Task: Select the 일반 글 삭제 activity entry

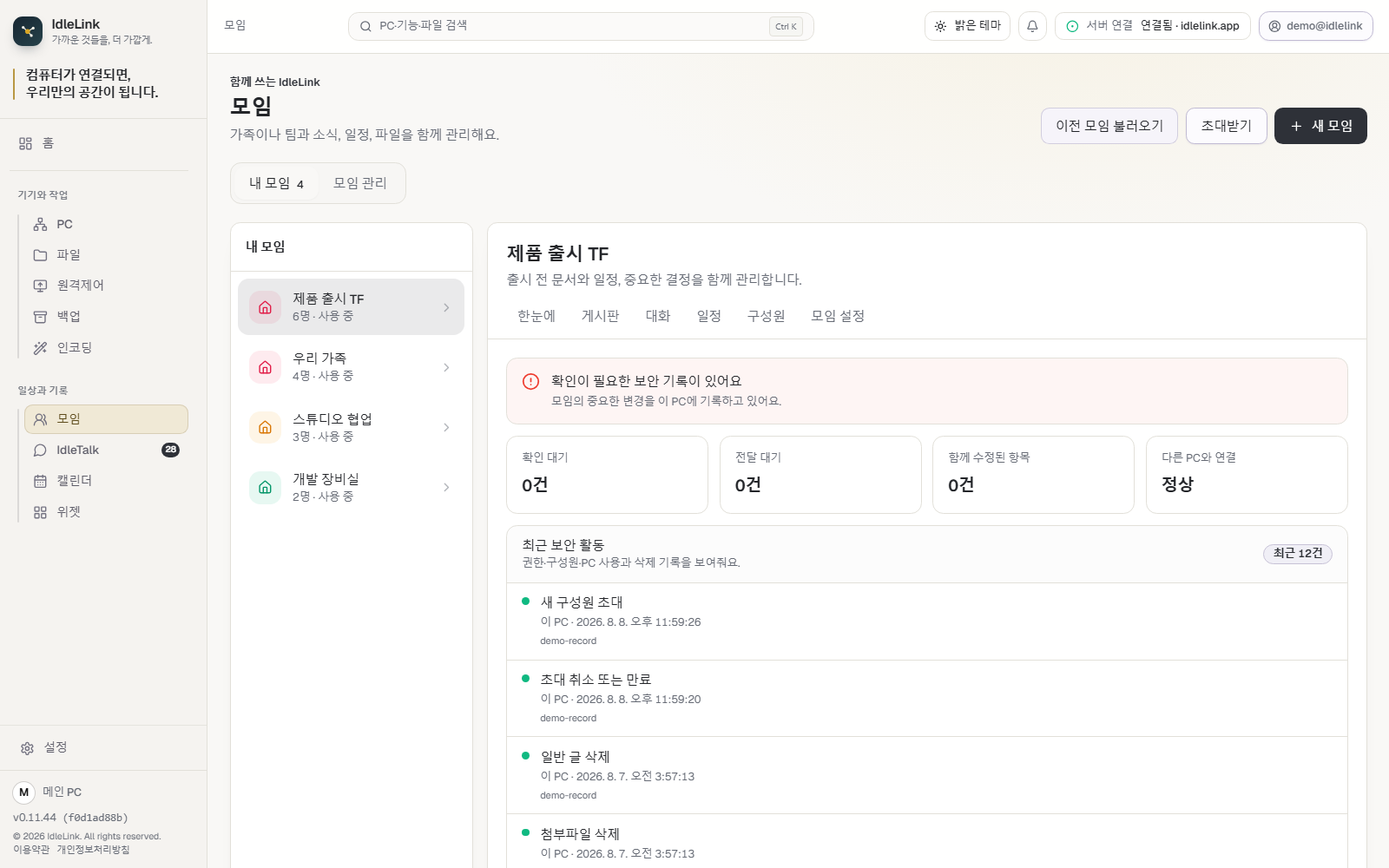Action: pyautogui.click(x=927, y=776)
